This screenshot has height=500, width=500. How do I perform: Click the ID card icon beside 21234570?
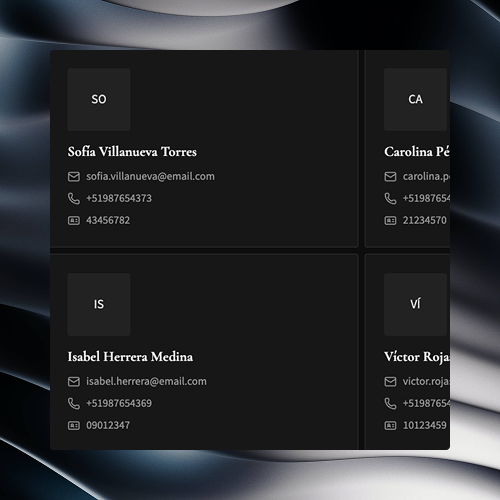pyautogui.click(x=390, y=221)
